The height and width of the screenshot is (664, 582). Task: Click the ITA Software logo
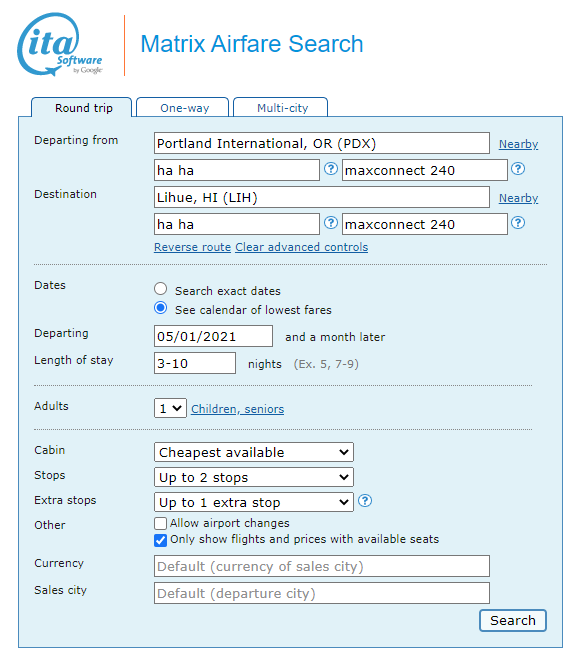(60, 45)
